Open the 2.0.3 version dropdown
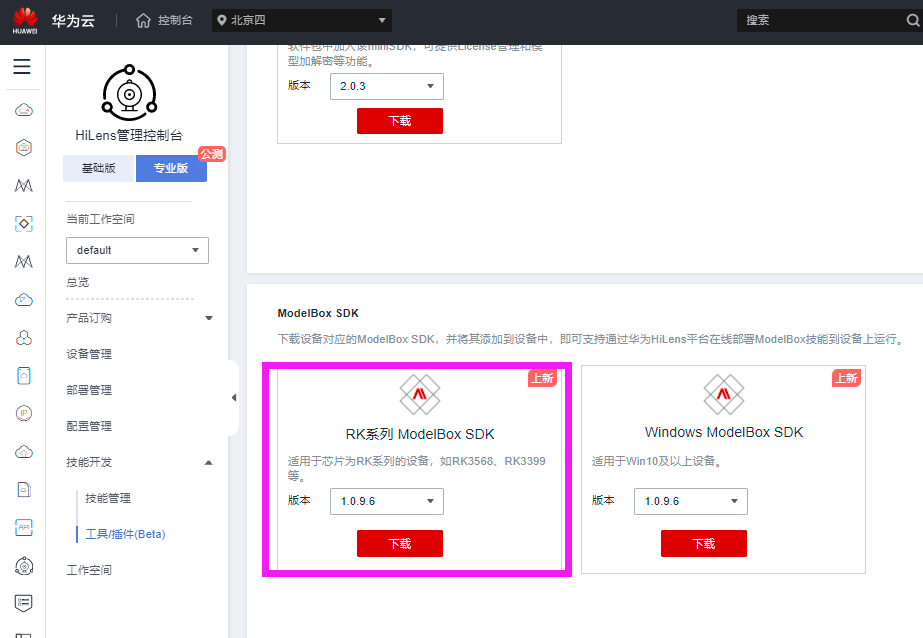The width and height of the screenshot is (923, 638). click(x=387, y=87)
